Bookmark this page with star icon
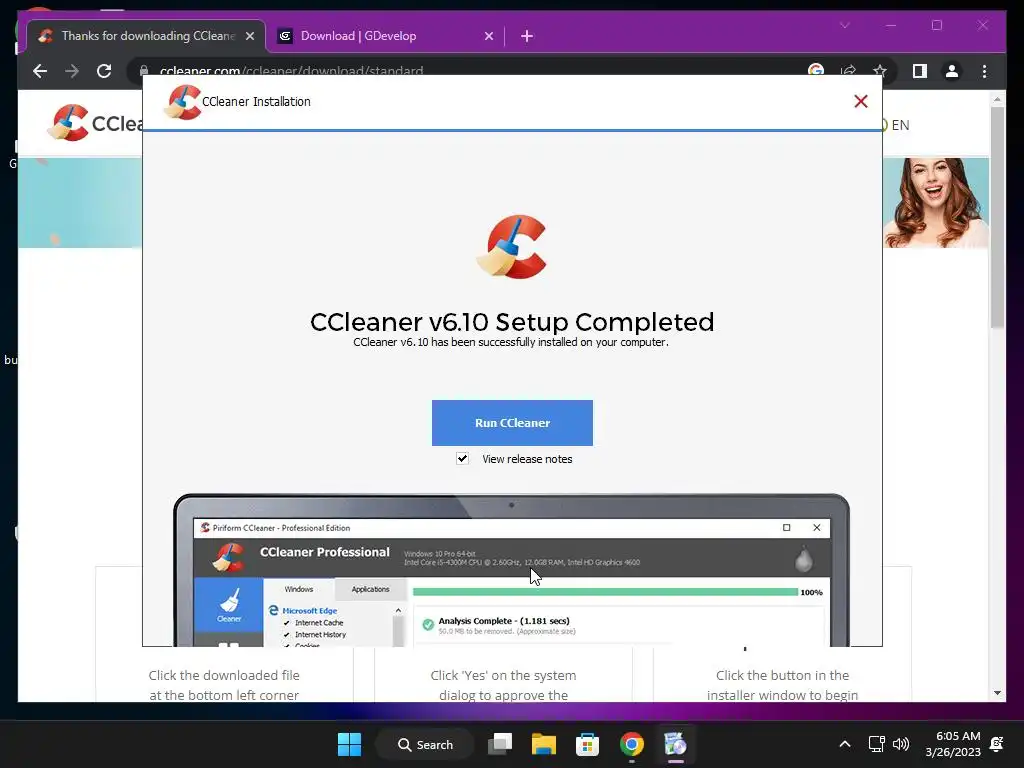Screen dimensions: 1024x768 click(x=880, y=71)
